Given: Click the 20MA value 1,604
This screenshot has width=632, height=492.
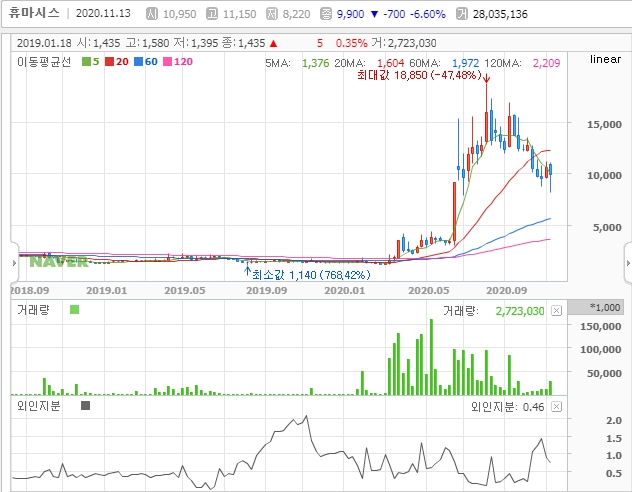Looking at the screenshot, I should tap(391, 63).
